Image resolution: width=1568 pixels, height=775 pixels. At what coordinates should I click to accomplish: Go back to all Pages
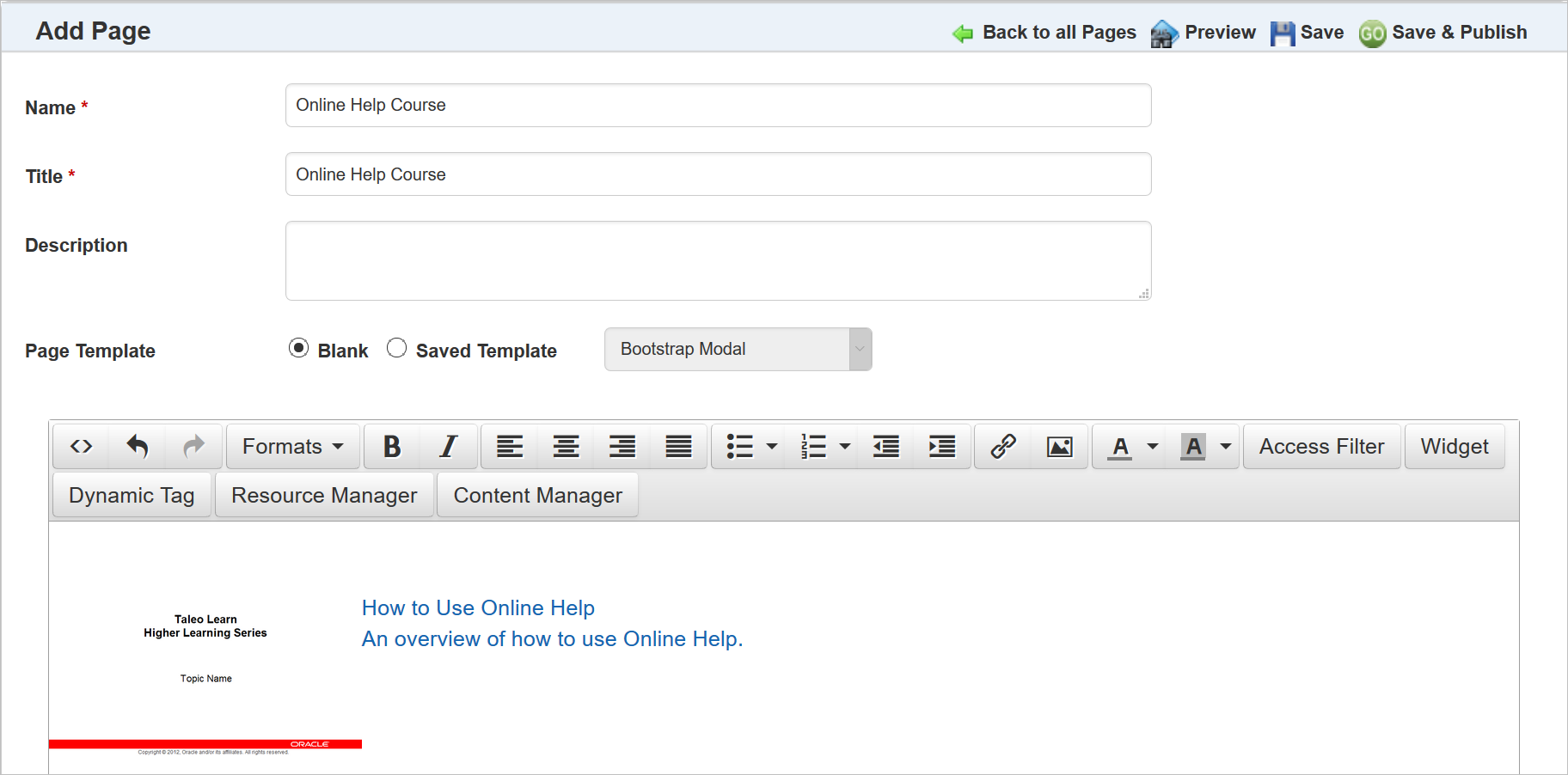click(1044, 33)
